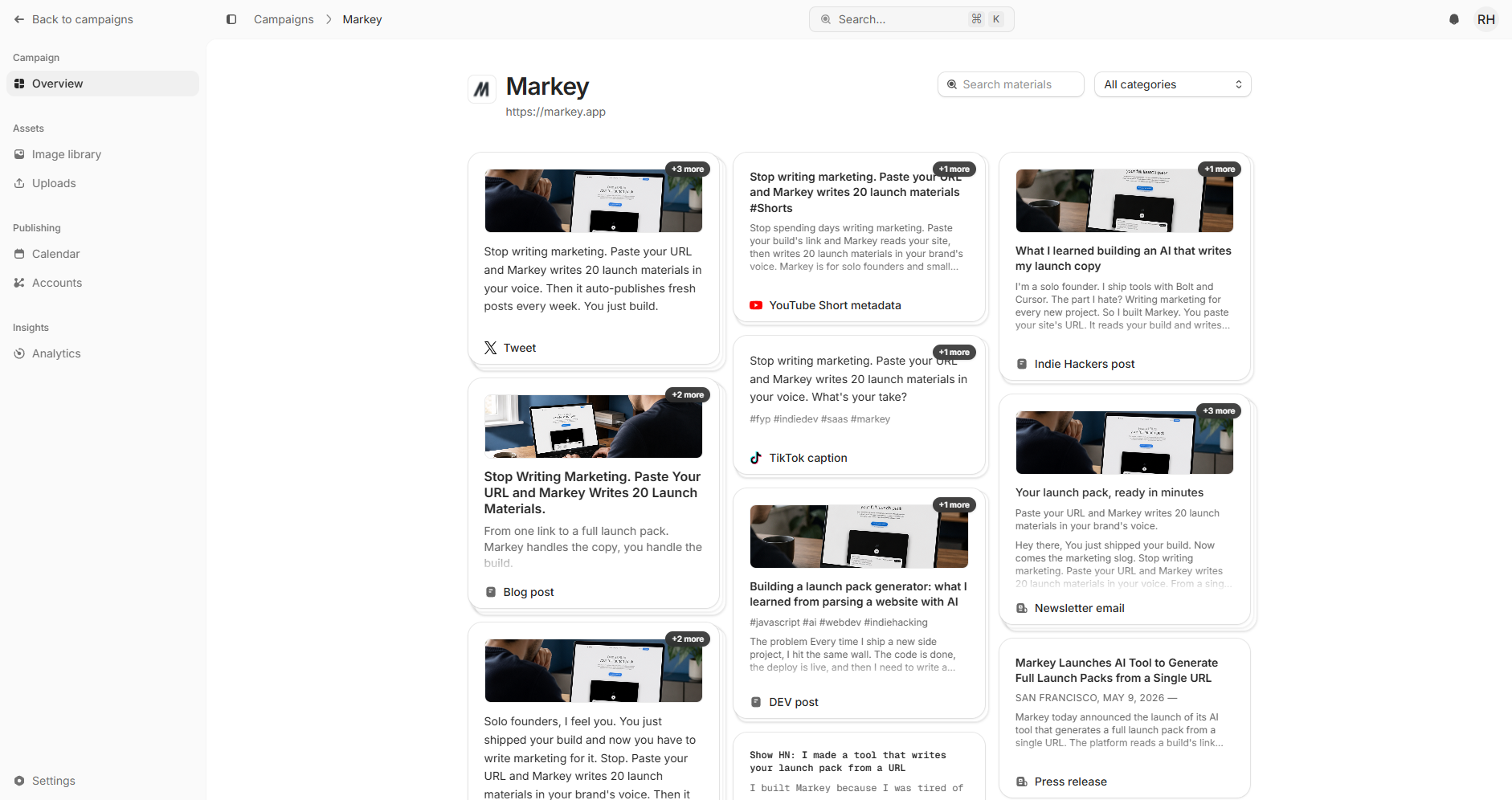Viewport: 1512px width, 800px height.
Task: Focus the top Search... field
Action: click(911, 19)
